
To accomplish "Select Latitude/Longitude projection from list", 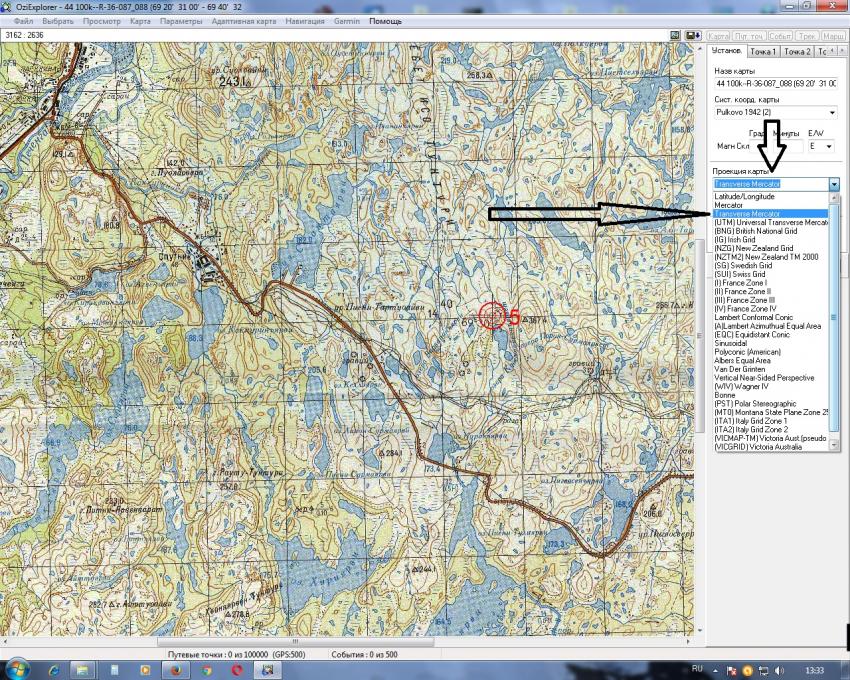I will pyautogui.click(x=743, y=196).
